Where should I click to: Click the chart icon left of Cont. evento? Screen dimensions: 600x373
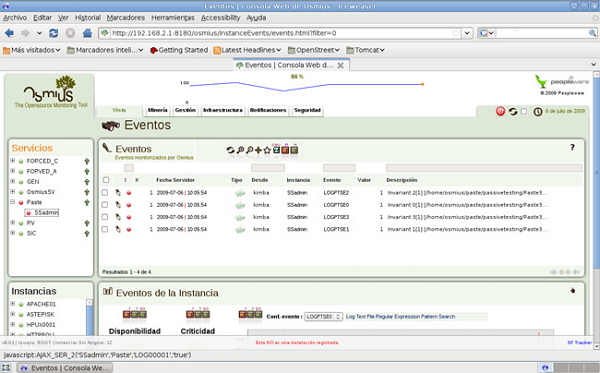tap(250, 314)
